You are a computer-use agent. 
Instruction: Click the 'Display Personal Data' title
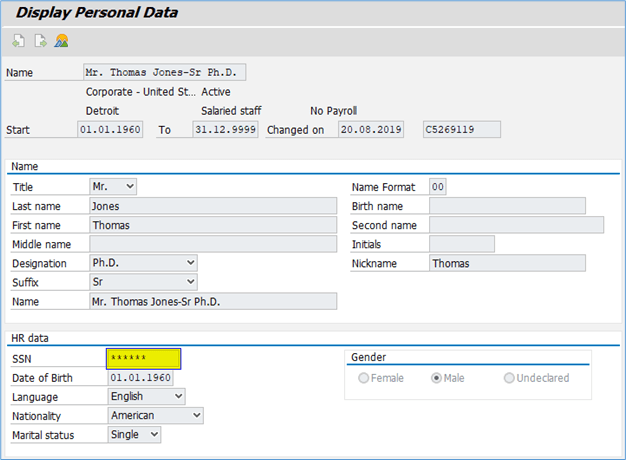click(97, 12)
